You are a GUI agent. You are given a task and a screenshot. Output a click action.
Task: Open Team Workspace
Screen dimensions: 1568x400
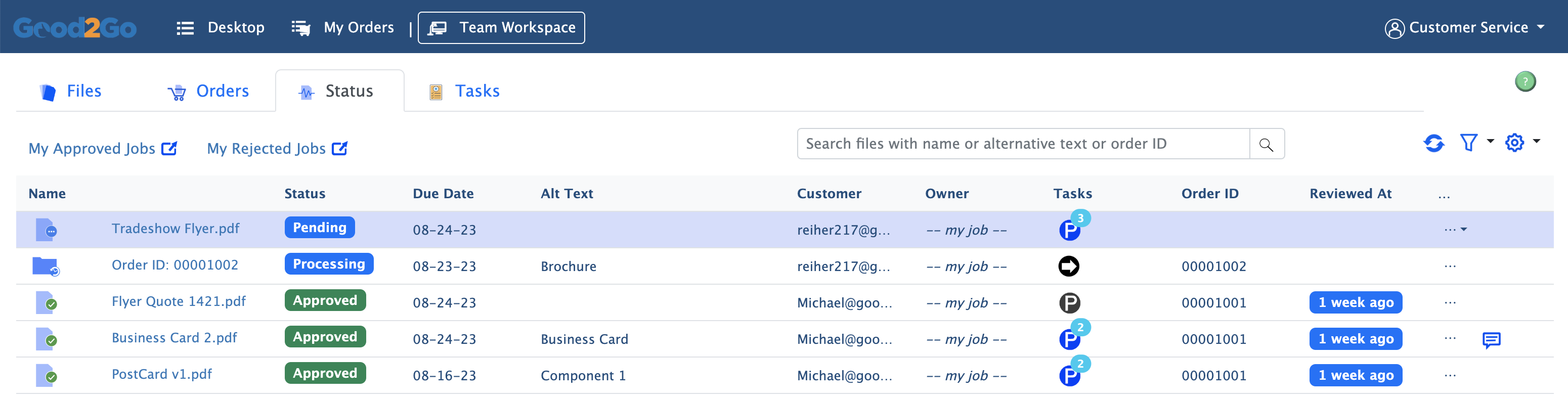coord(501,28)
